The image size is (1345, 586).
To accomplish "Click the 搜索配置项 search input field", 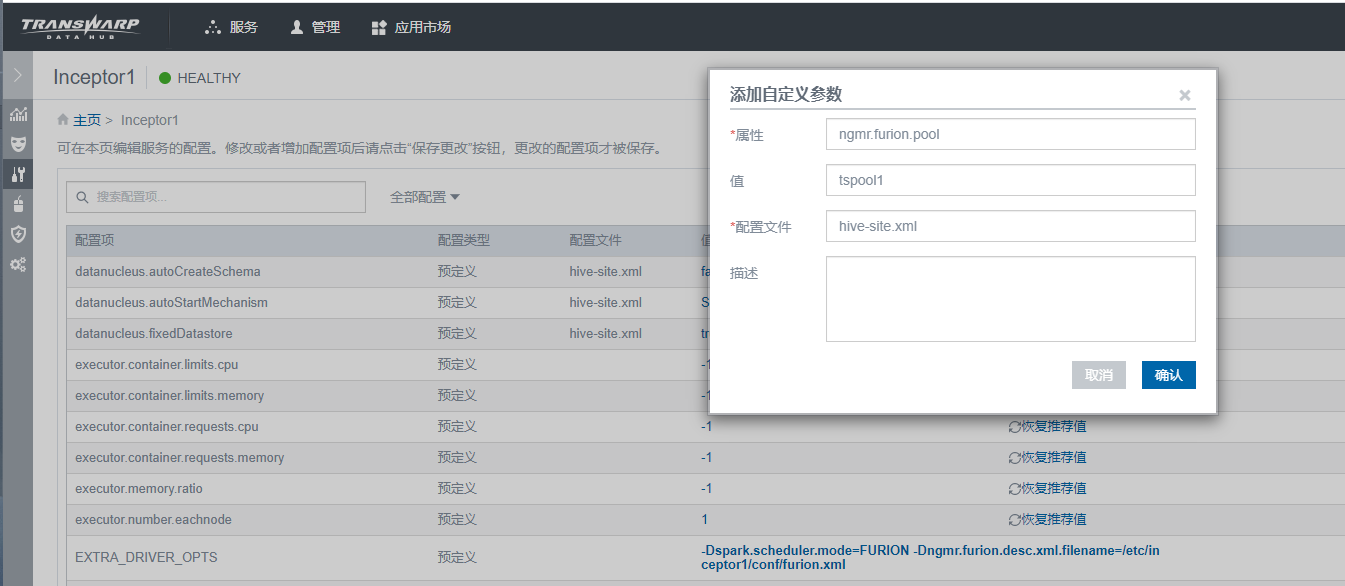I will click(x=215, y=196).
